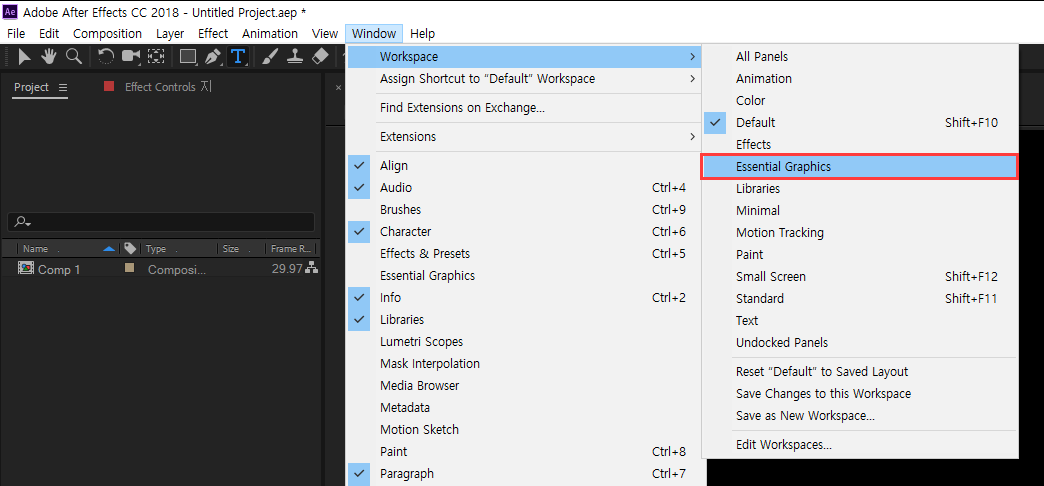
Task: Open the View menu
Action: click(x=325, y=33)
